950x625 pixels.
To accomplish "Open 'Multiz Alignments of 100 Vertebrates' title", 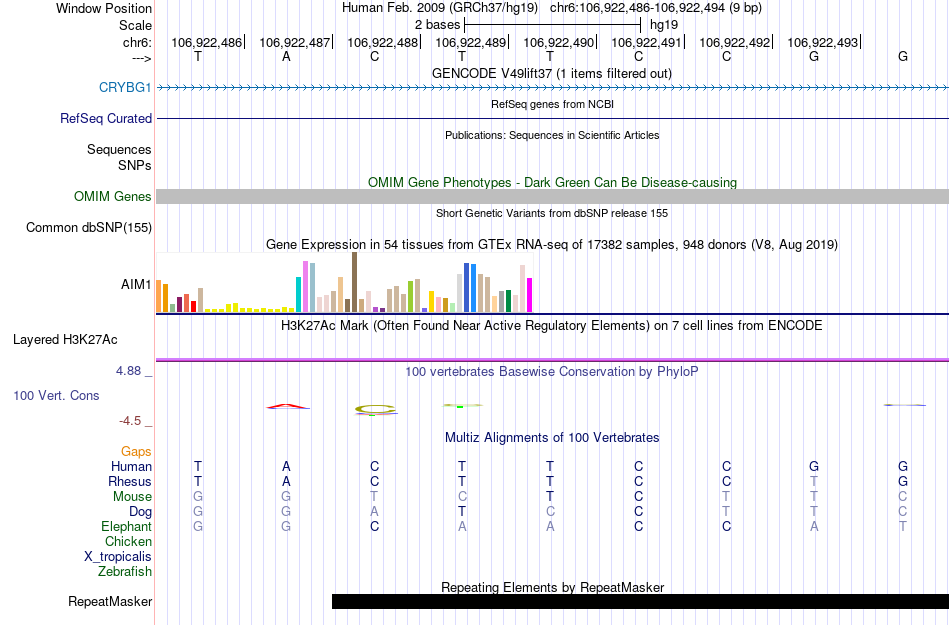I will coord(552,437).
